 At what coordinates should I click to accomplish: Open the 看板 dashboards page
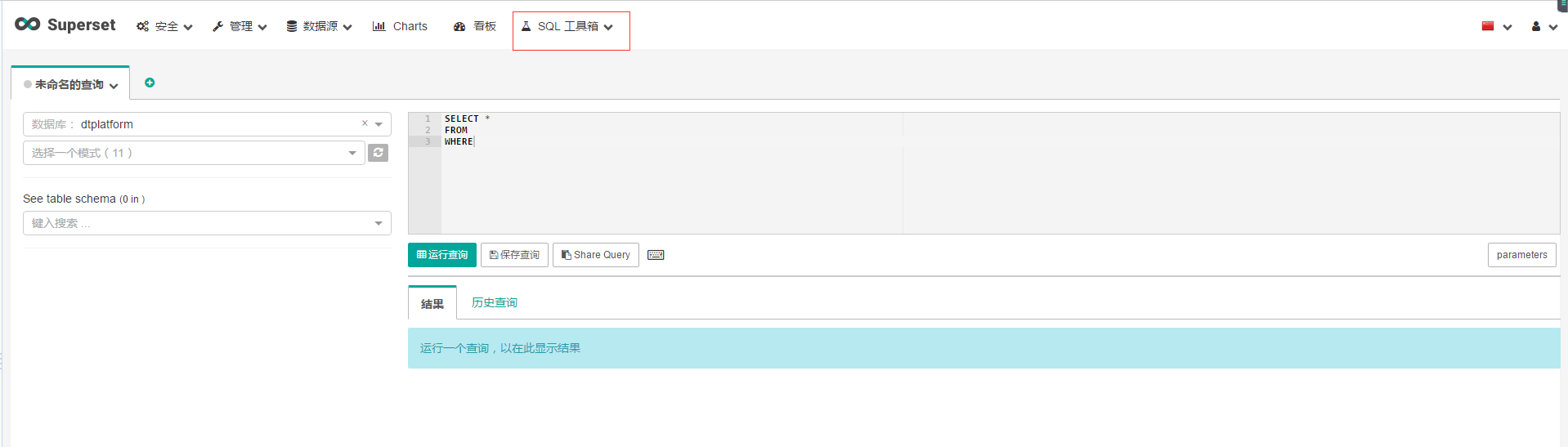475,26
